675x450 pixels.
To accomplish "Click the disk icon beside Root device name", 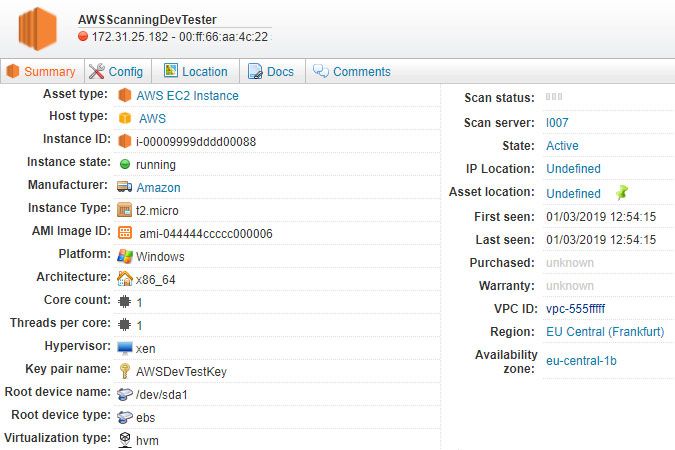I will [125, 394].
